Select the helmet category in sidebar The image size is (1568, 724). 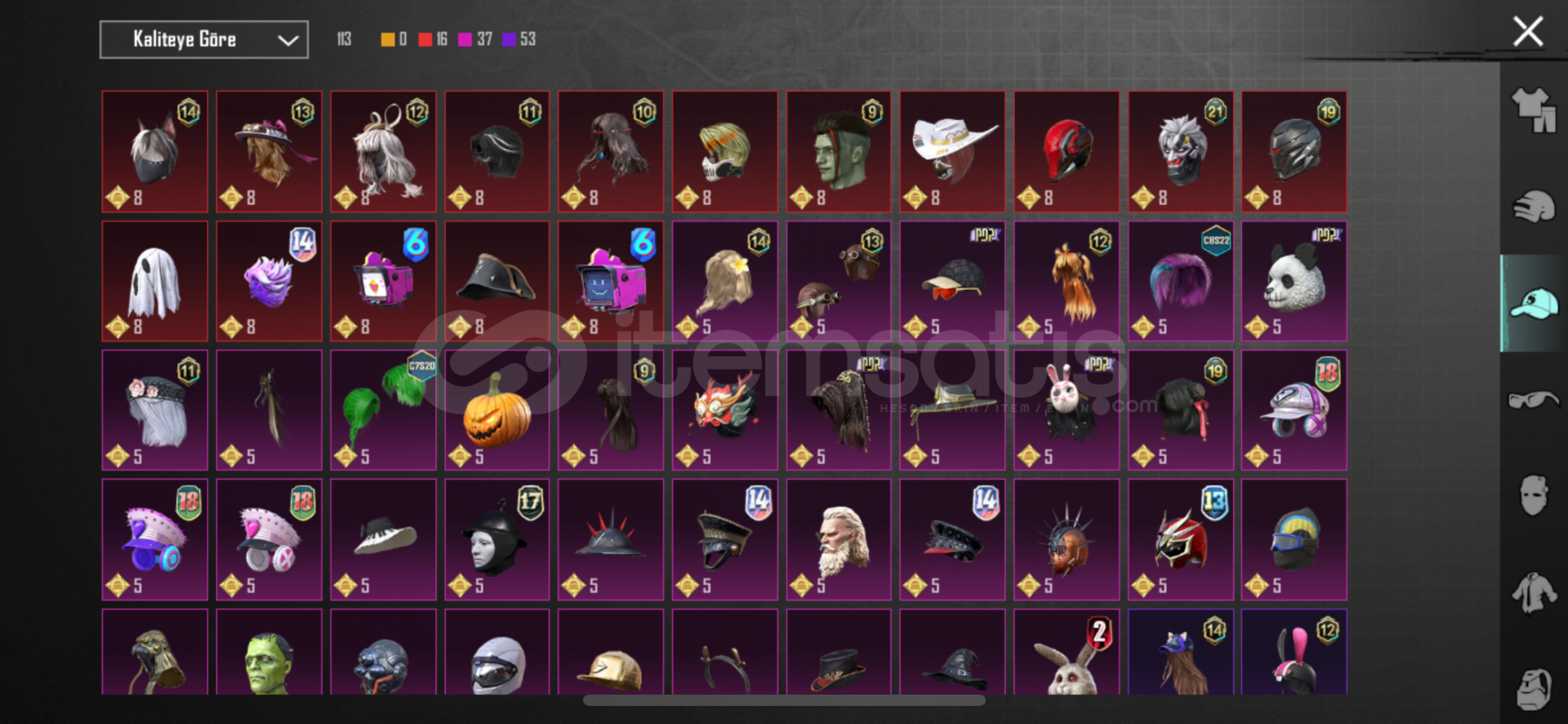(x=1534, y=207)
